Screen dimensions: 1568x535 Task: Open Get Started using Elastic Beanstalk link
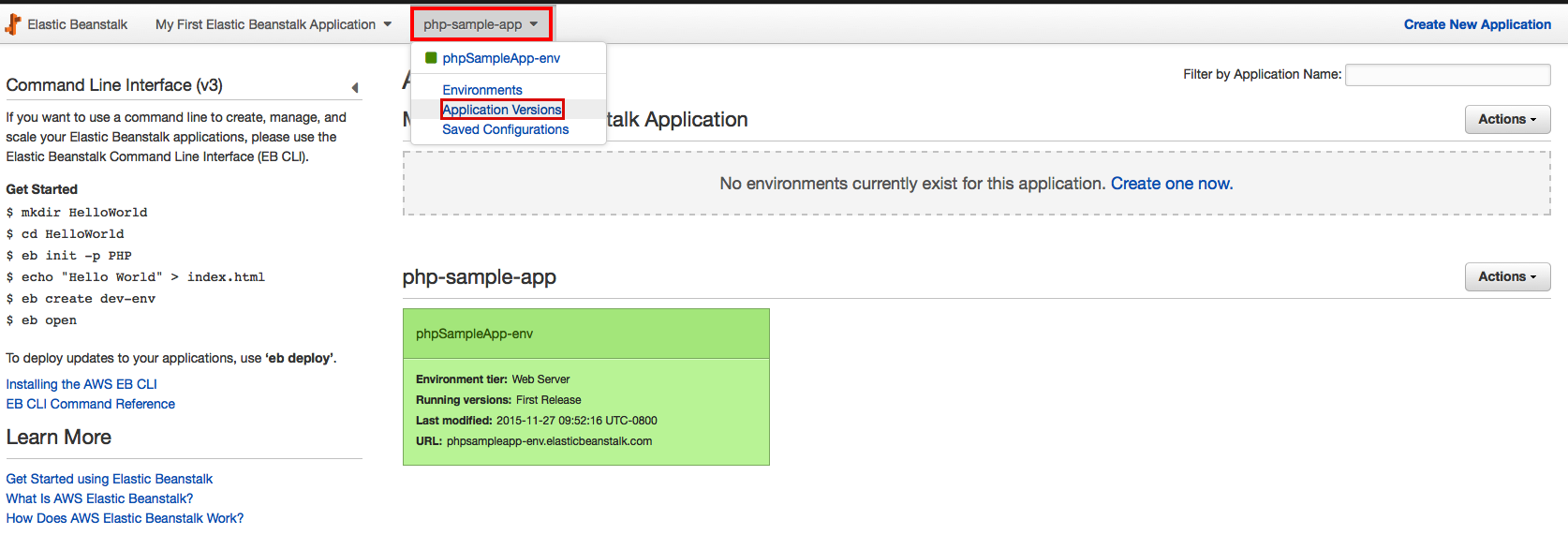110,479
